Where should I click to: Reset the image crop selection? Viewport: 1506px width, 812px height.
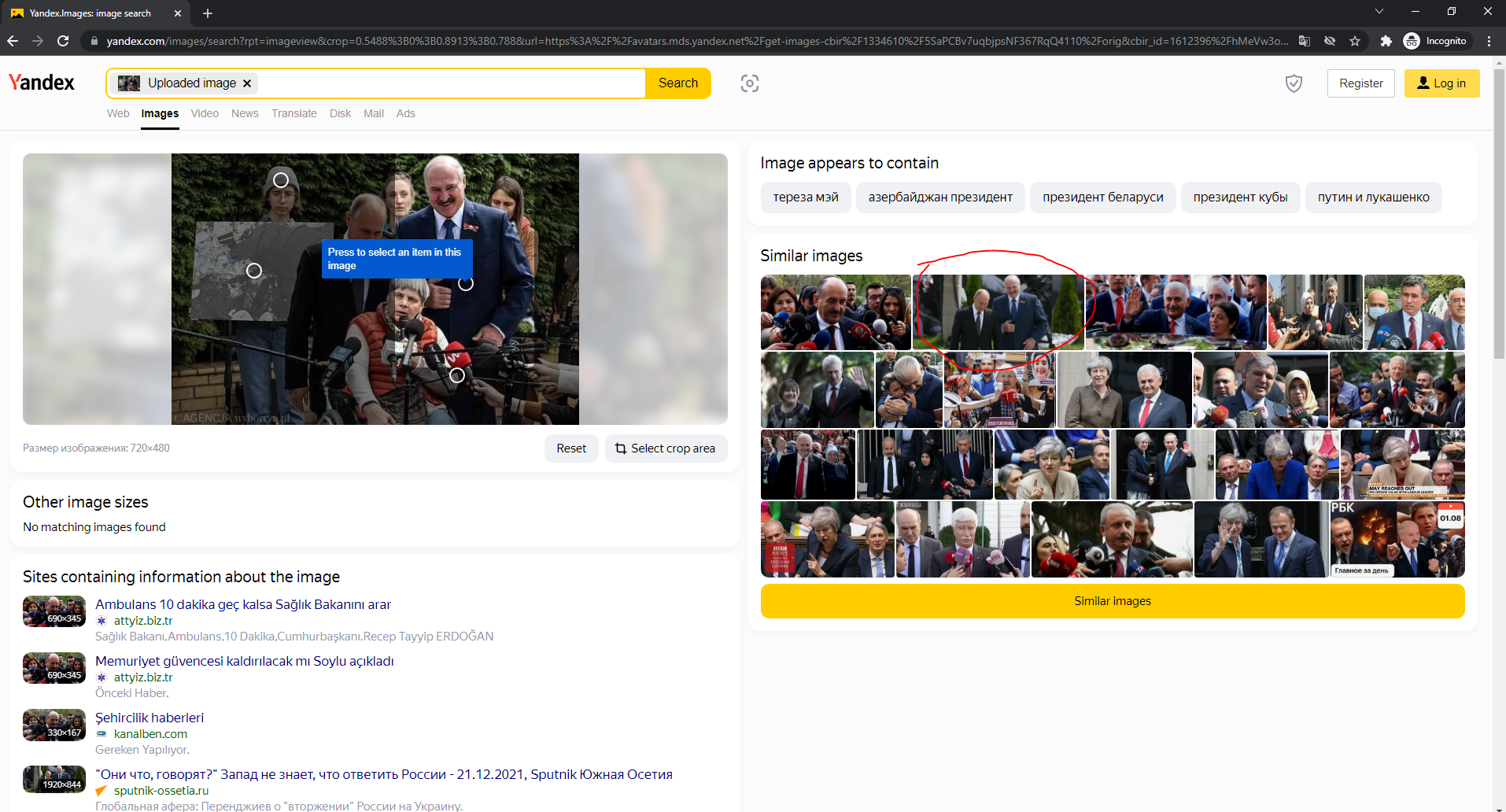(571, 448)
